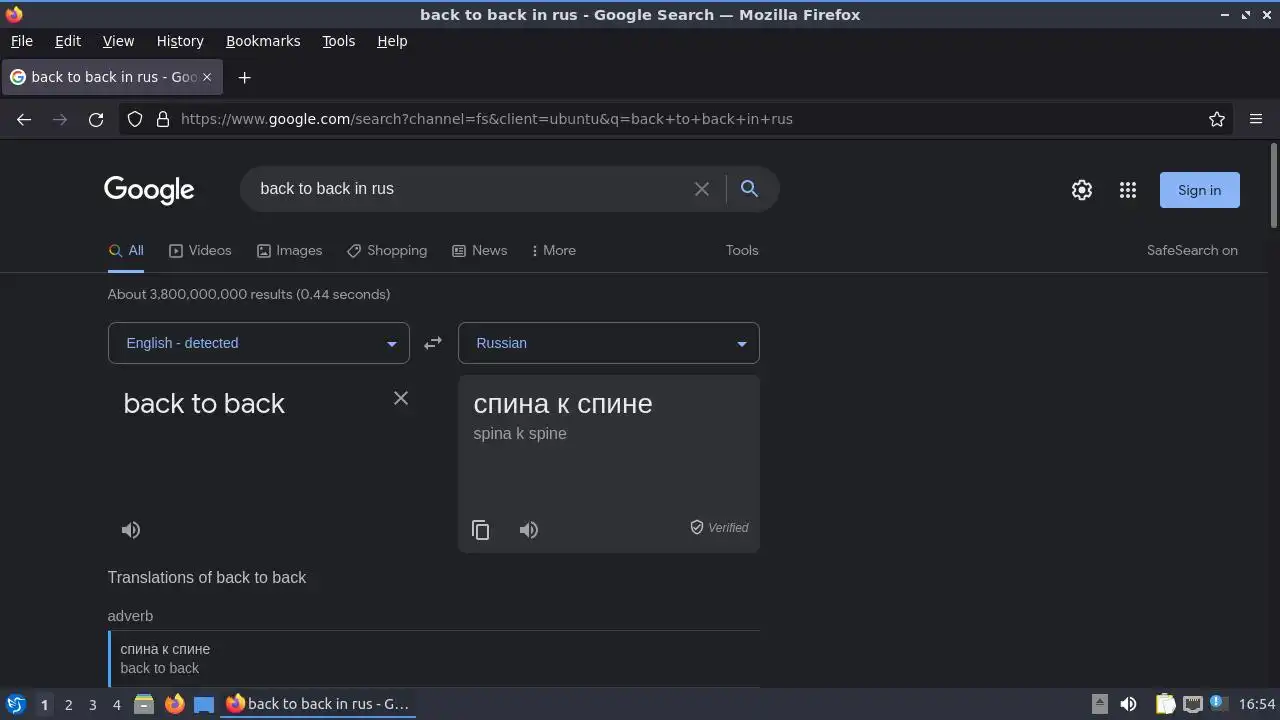Image resolution: width=1280 pixels, height=720 pixels.
Task: Bookmark this page with the star
Action: 1217,119
